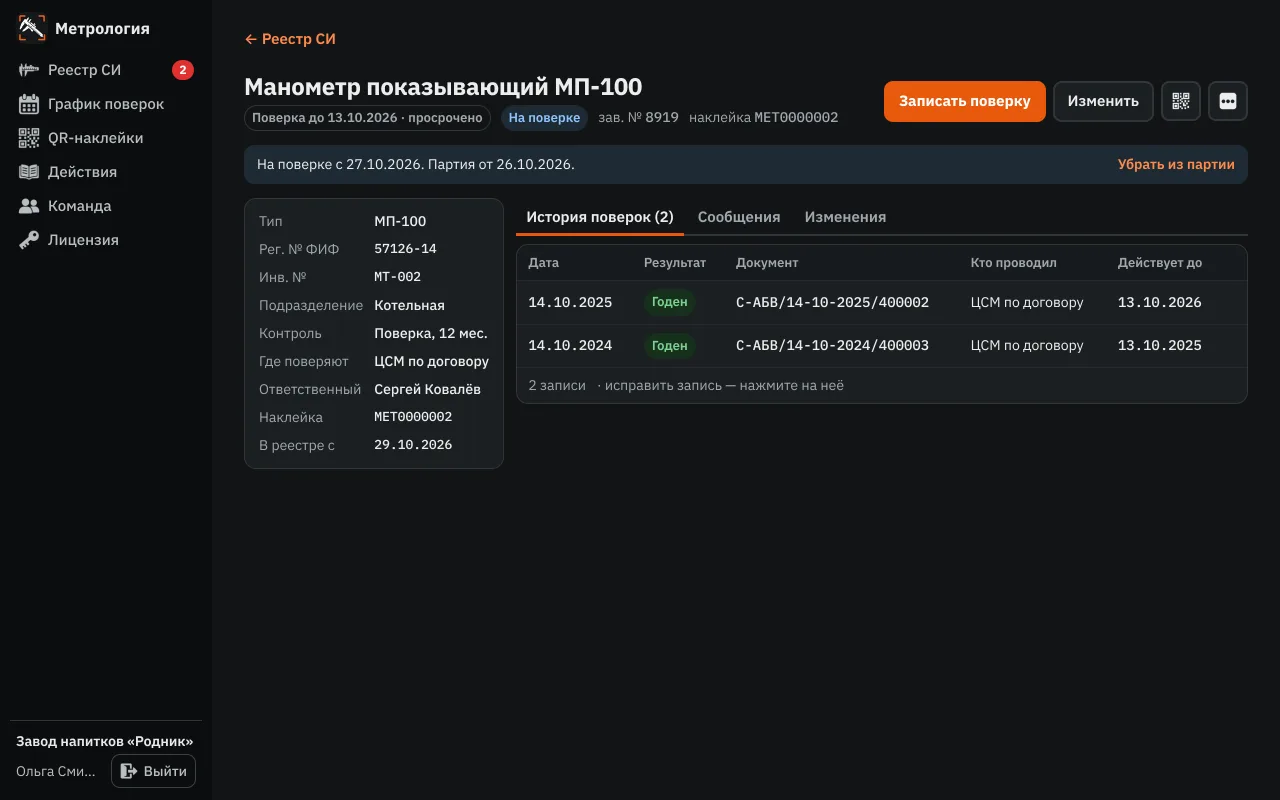
Task: Click the Действует до column header
Action: coord(1160,263)
